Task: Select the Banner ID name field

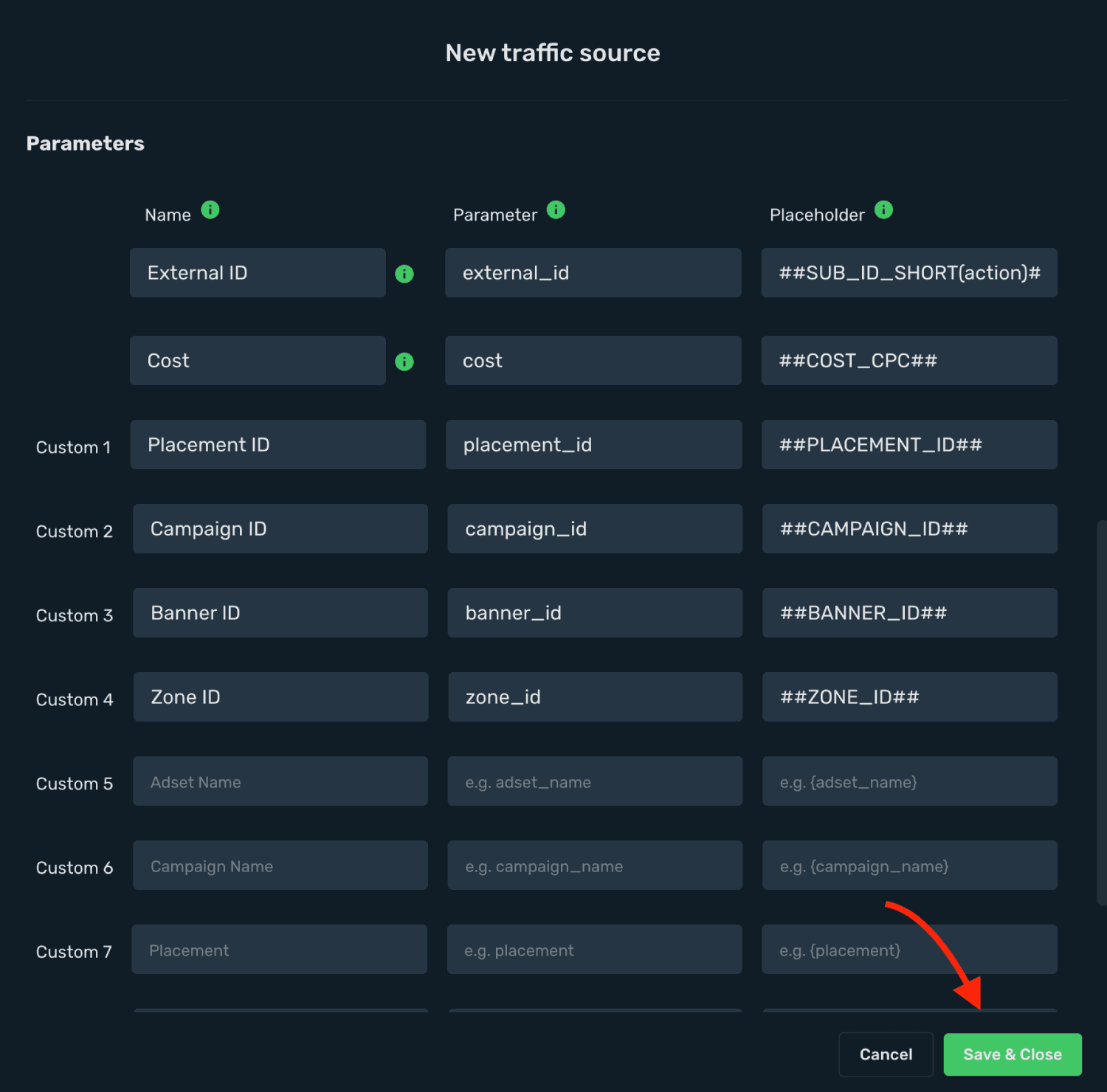Action: (x=280, y=613)
